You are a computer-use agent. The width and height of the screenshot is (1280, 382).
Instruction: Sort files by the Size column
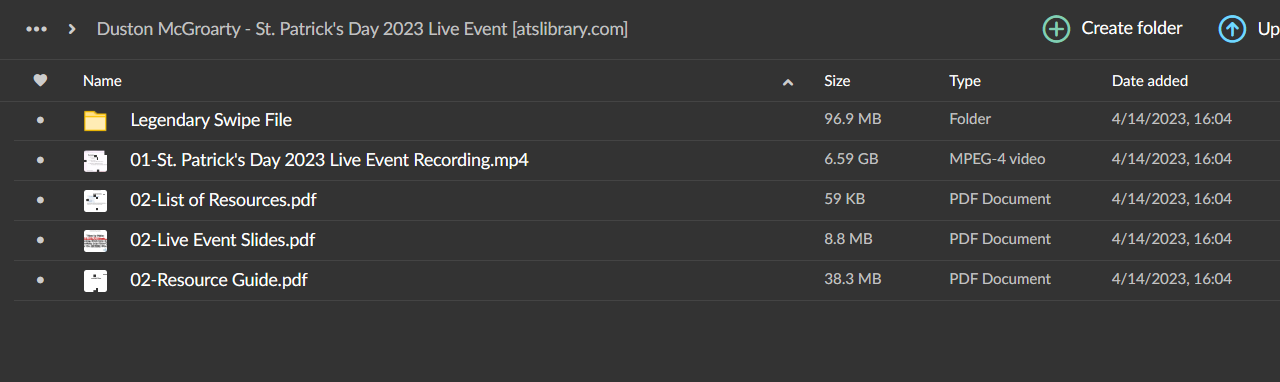(837, 81)
